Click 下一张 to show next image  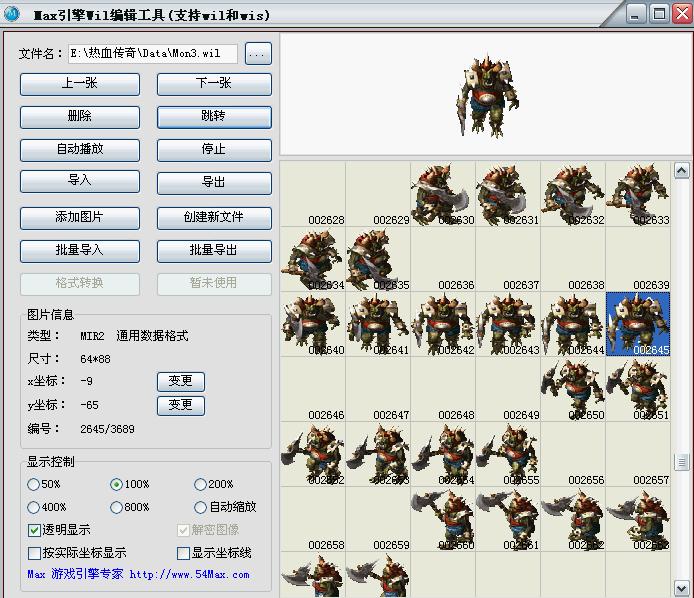214,84
